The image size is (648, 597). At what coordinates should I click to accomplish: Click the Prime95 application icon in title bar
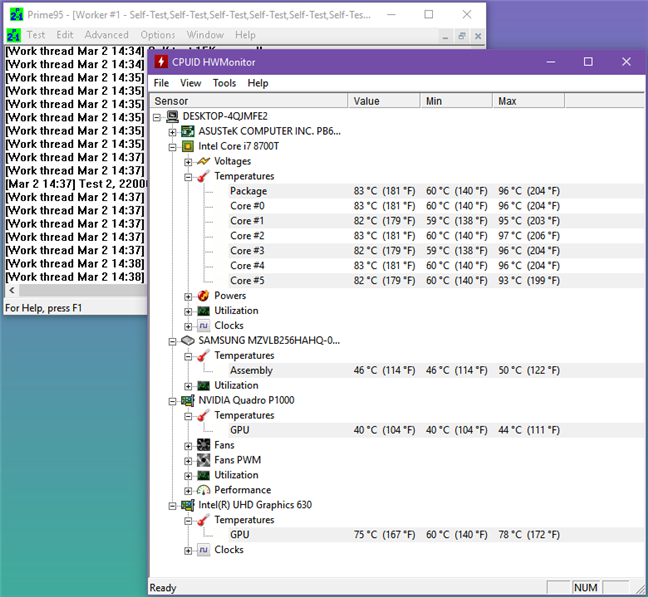coord(17,14)
